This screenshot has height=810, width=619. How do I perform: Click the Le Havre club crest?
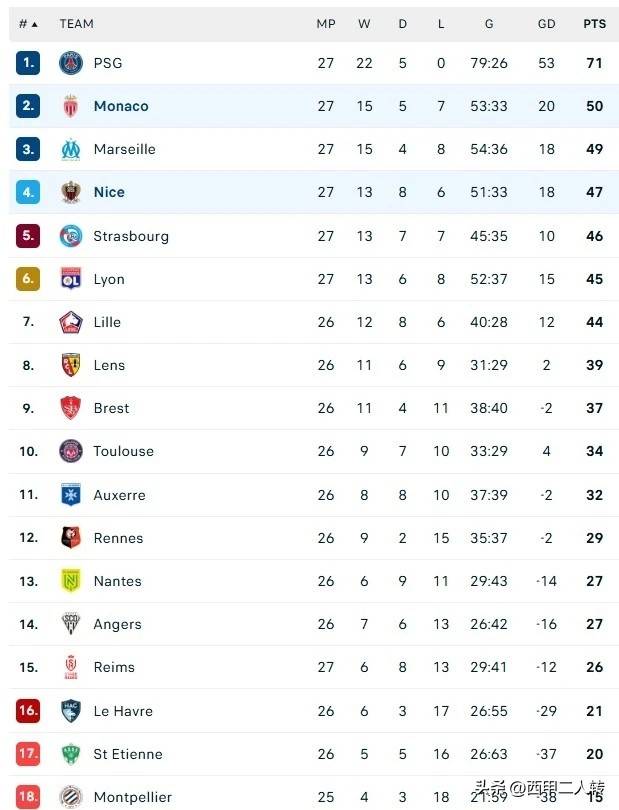click(70, 711)
